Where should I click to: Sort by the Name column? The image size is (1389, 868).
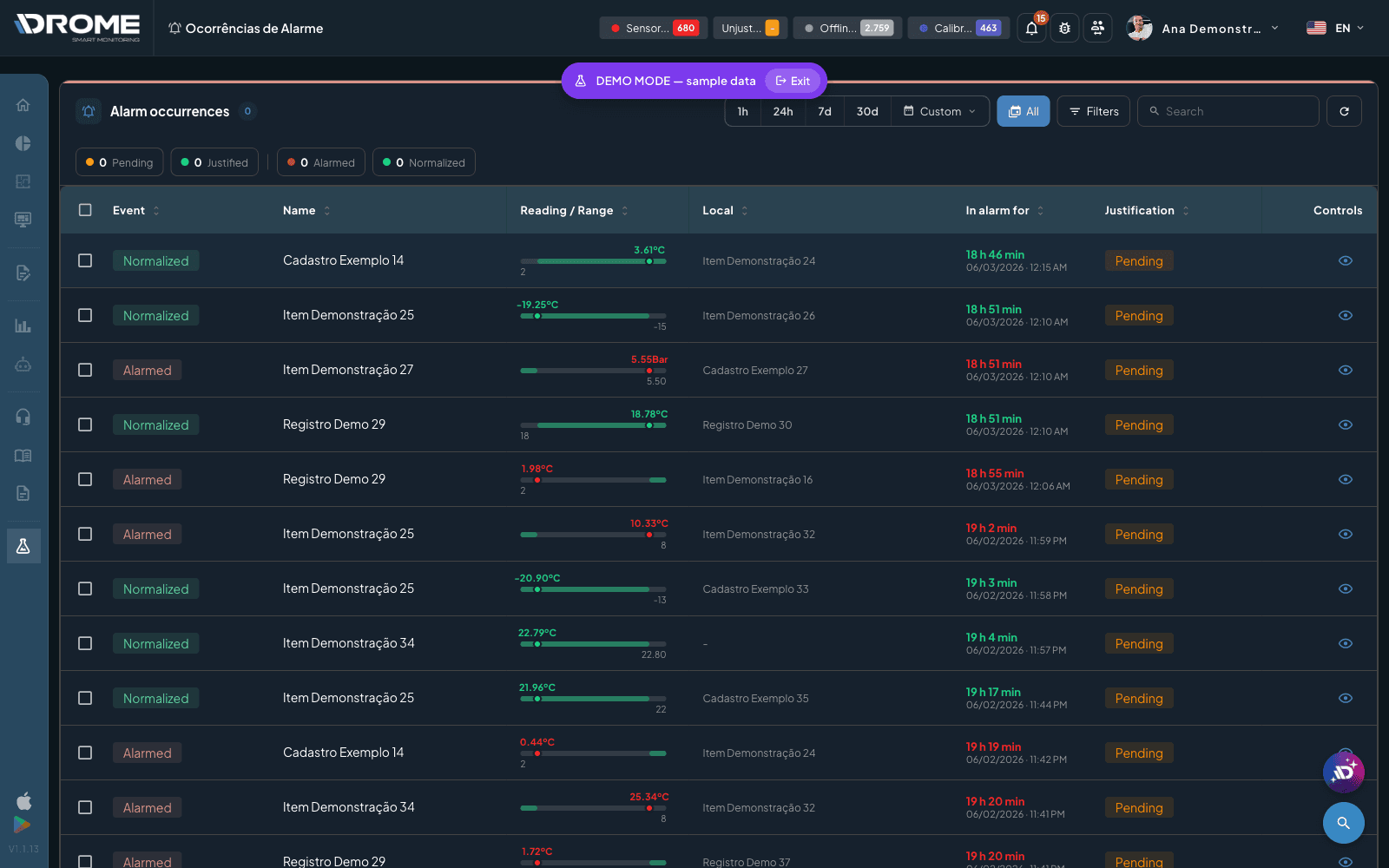point(306,210)
